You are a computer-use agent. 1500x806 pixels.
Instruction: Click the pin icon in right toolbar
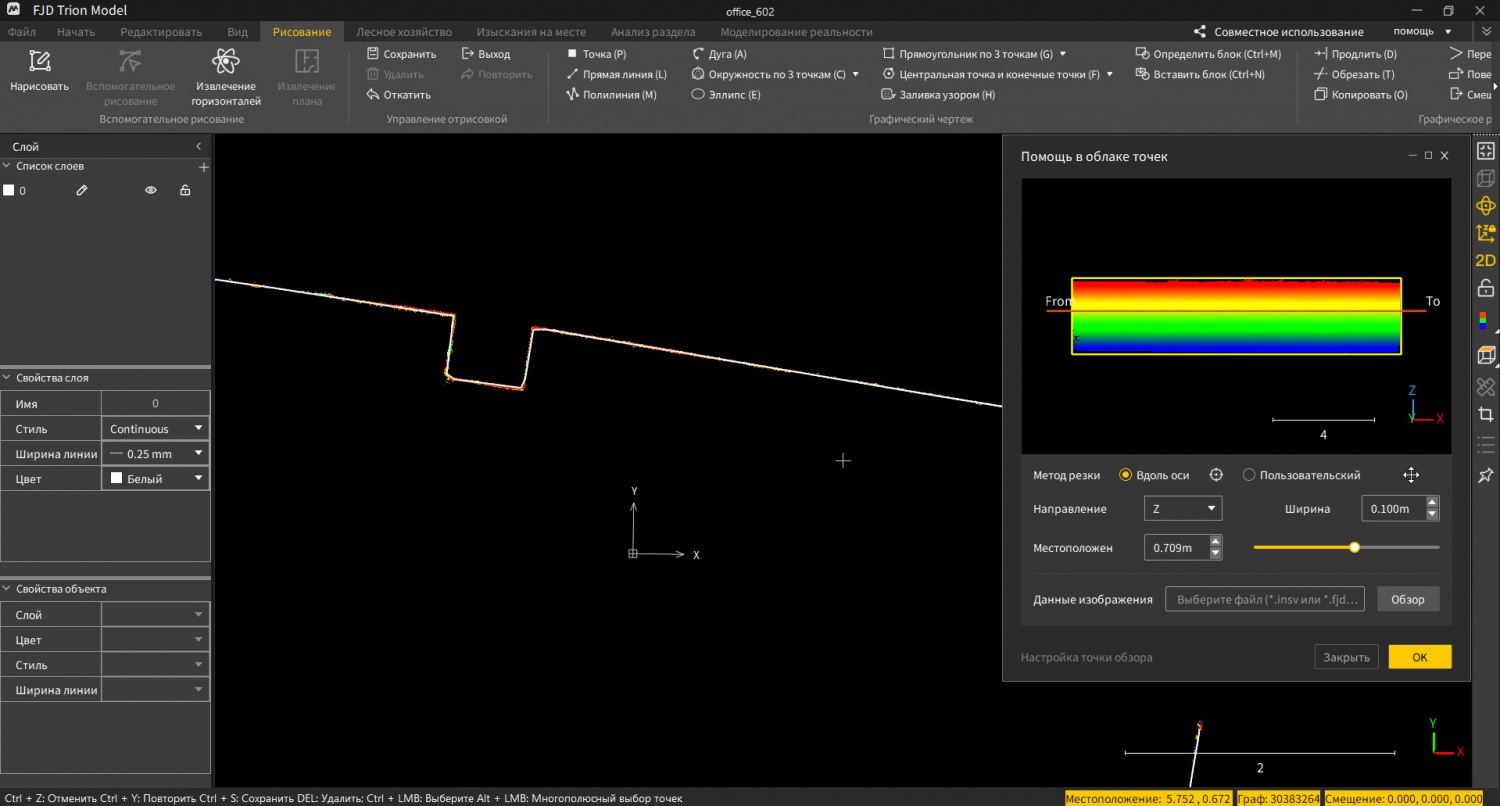(1486, 475)
